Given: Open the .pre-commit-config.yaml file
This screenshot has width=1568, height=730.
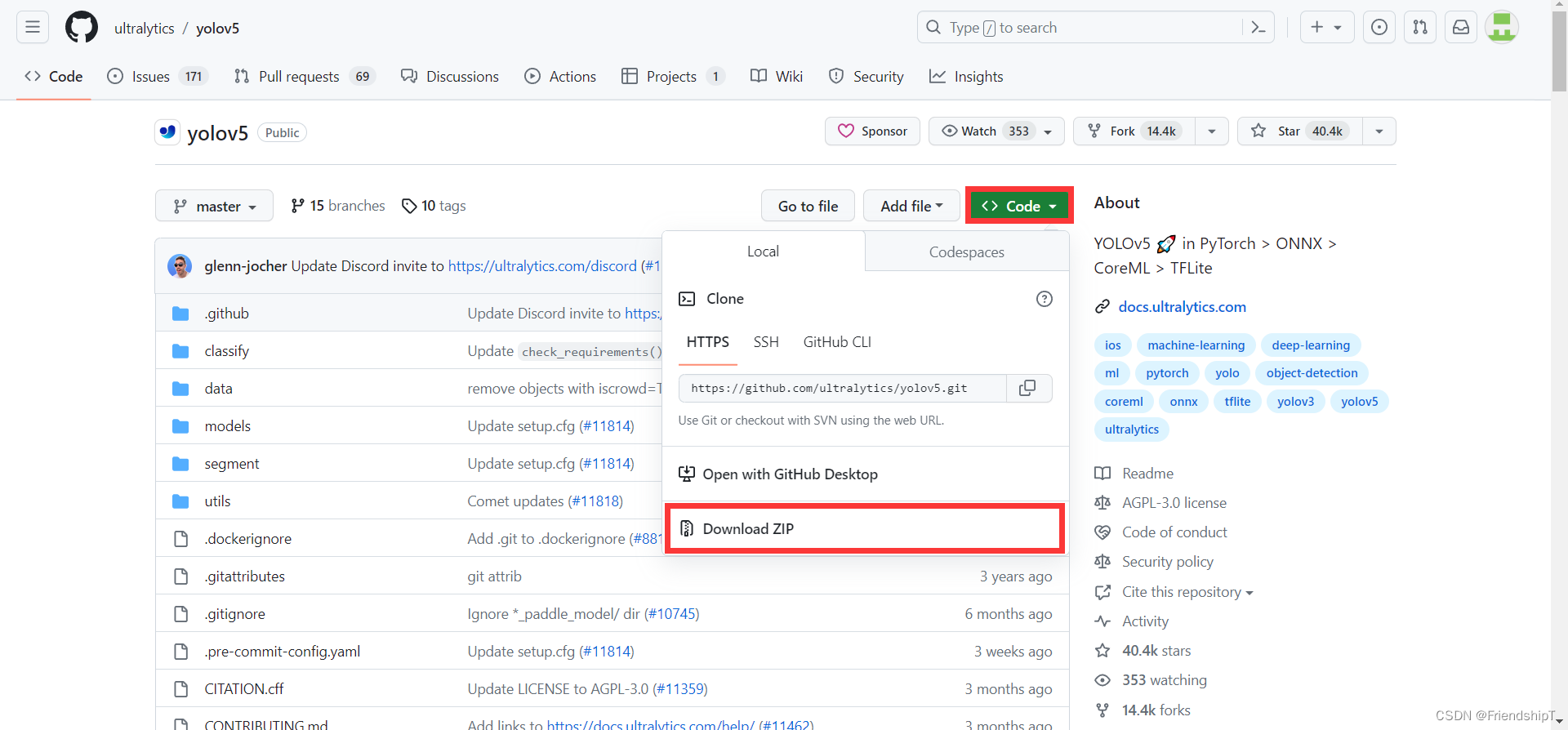Looking at the screenshot, I should coord(282,652).
